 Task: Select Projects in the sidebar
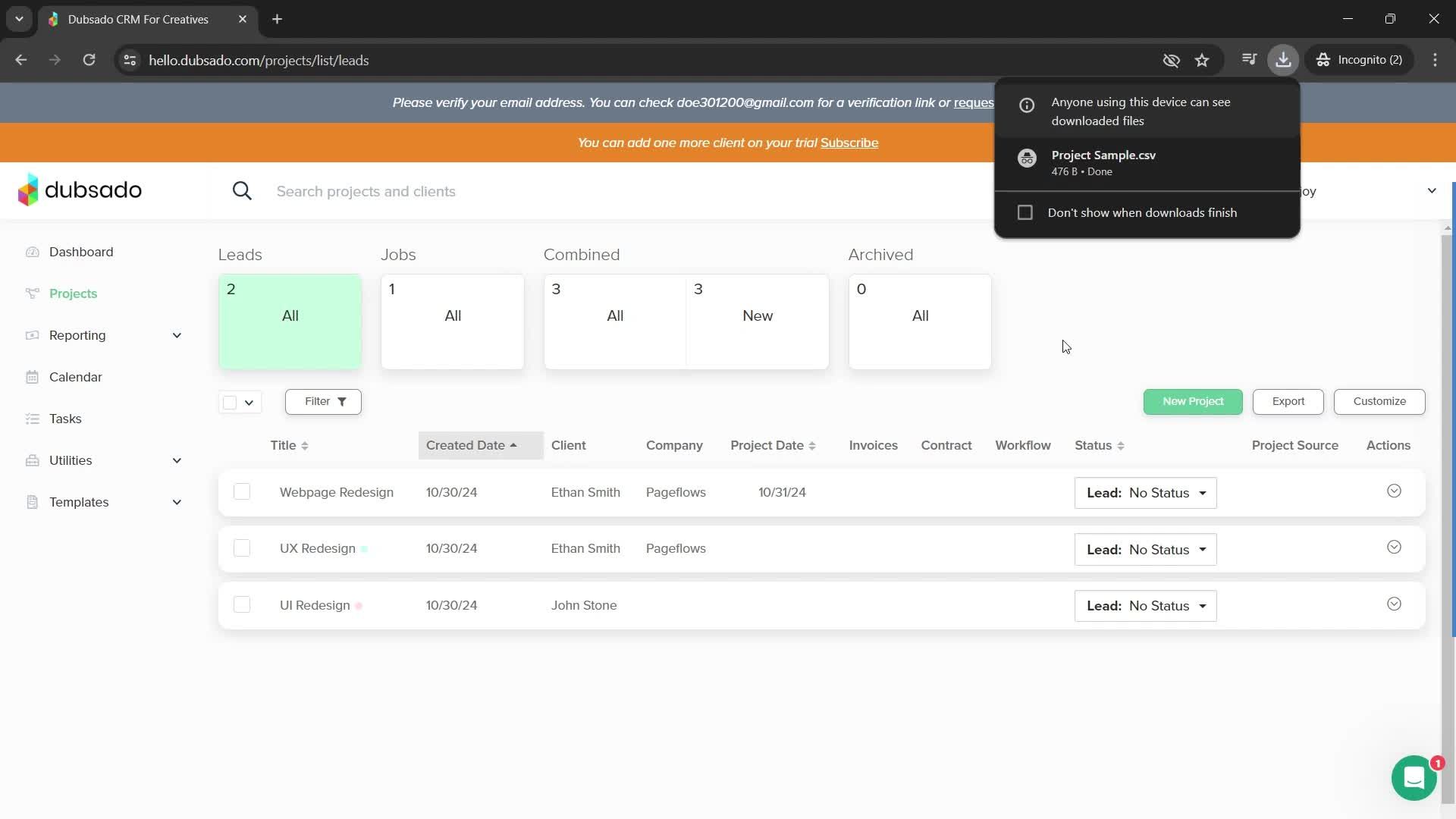[73, 293]
